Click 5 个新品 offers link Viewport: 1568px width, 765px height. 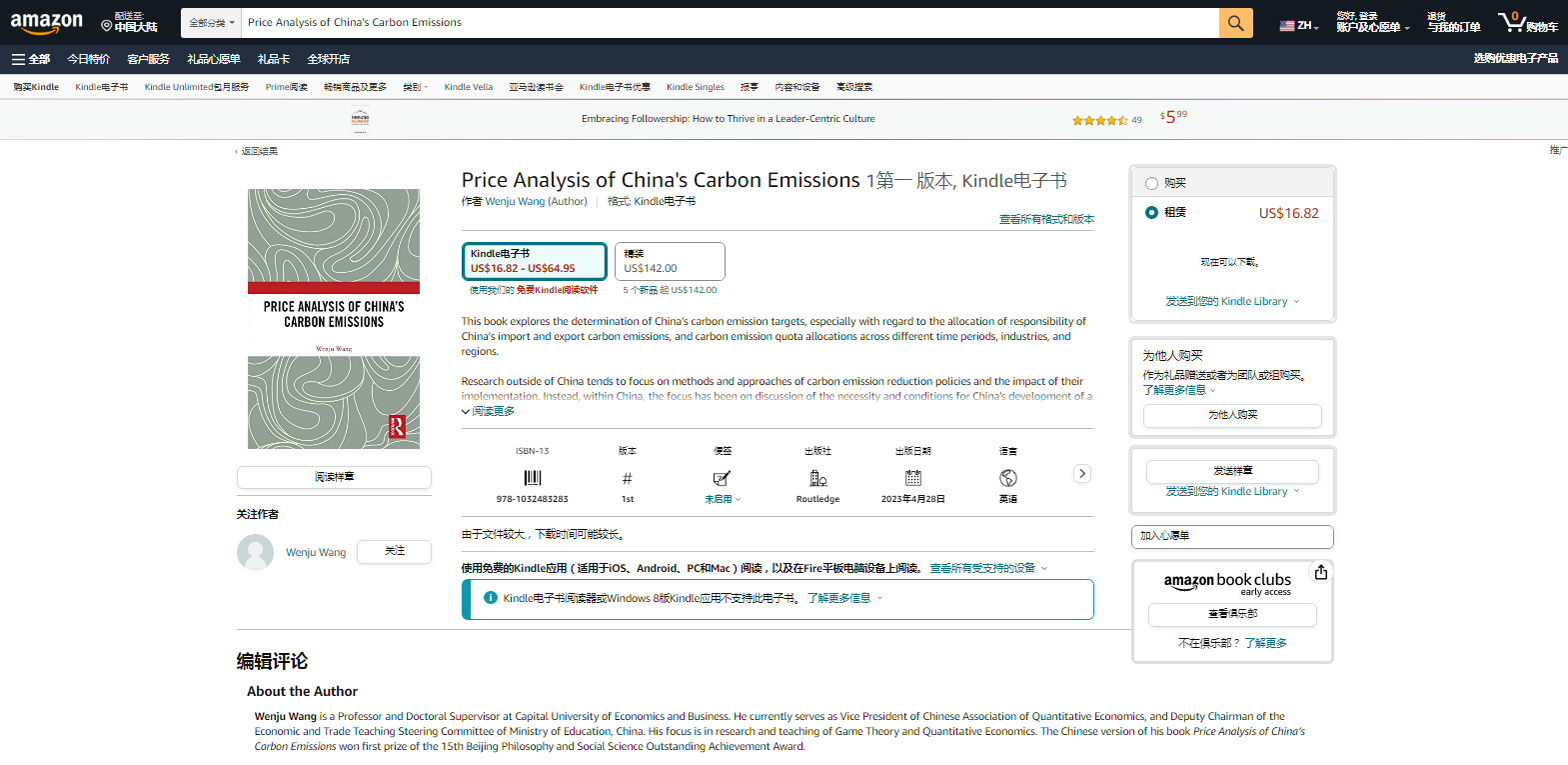tap(670, 290)
